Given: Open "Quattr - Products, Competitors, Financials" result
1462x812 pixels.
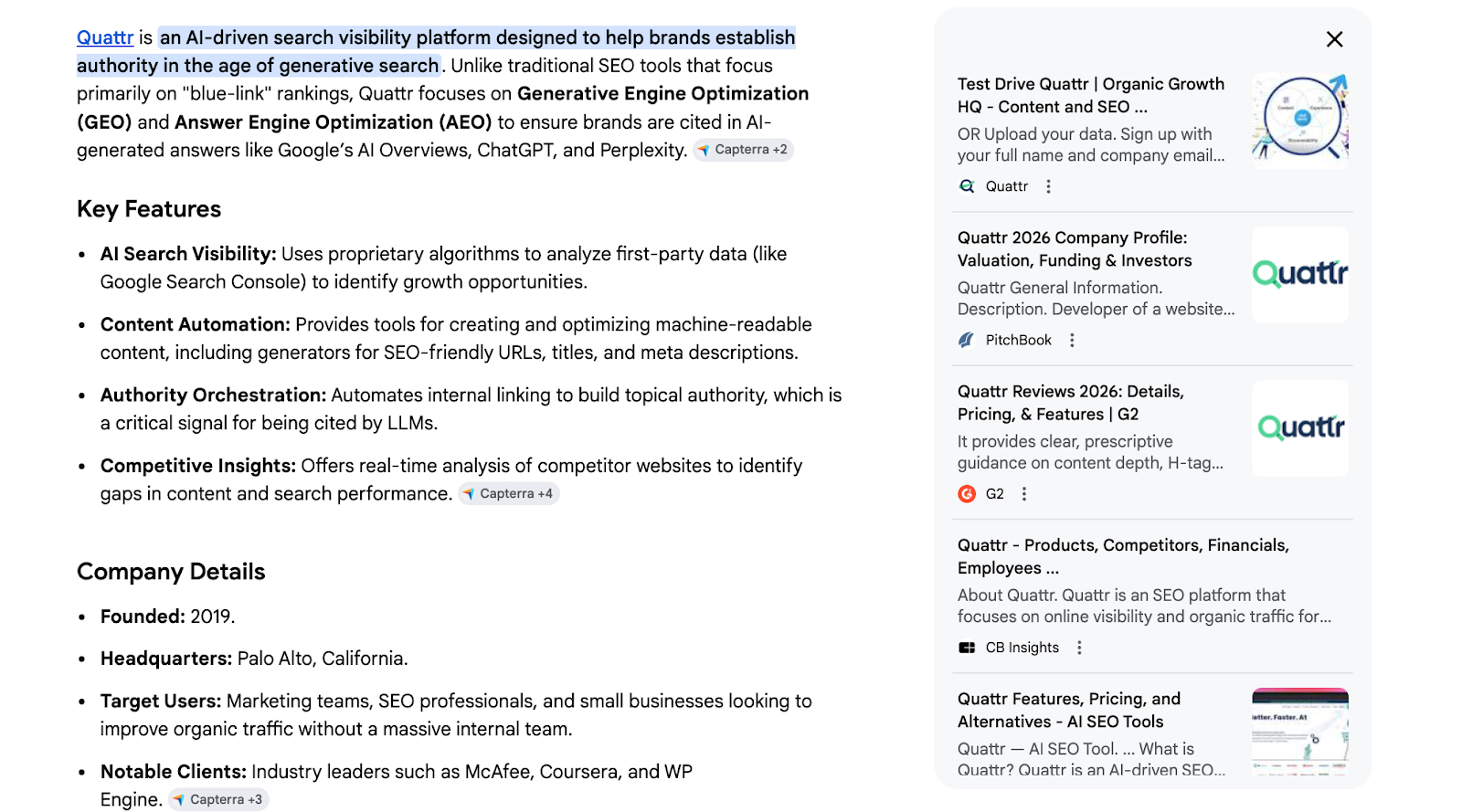Looking at the screenshot, I should [x=1122, y=556].
